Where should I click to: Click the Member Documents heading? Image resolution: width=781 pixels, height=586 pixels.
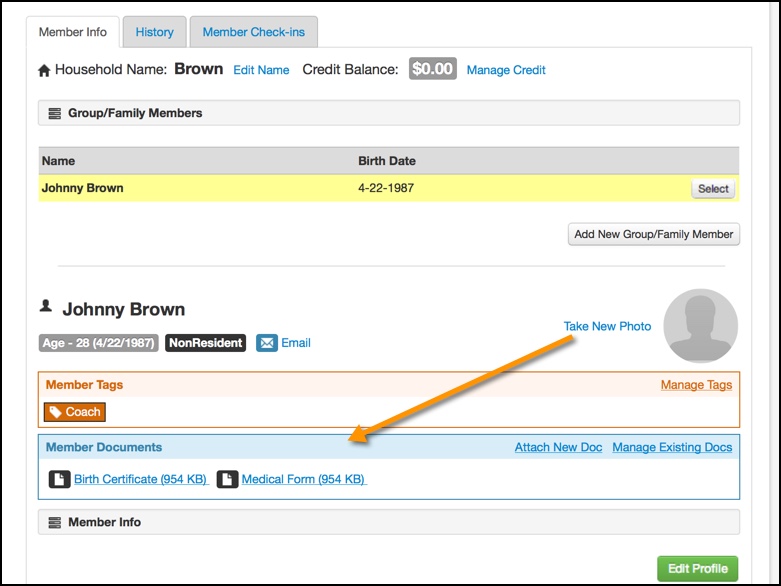click(x=104, y=447)
